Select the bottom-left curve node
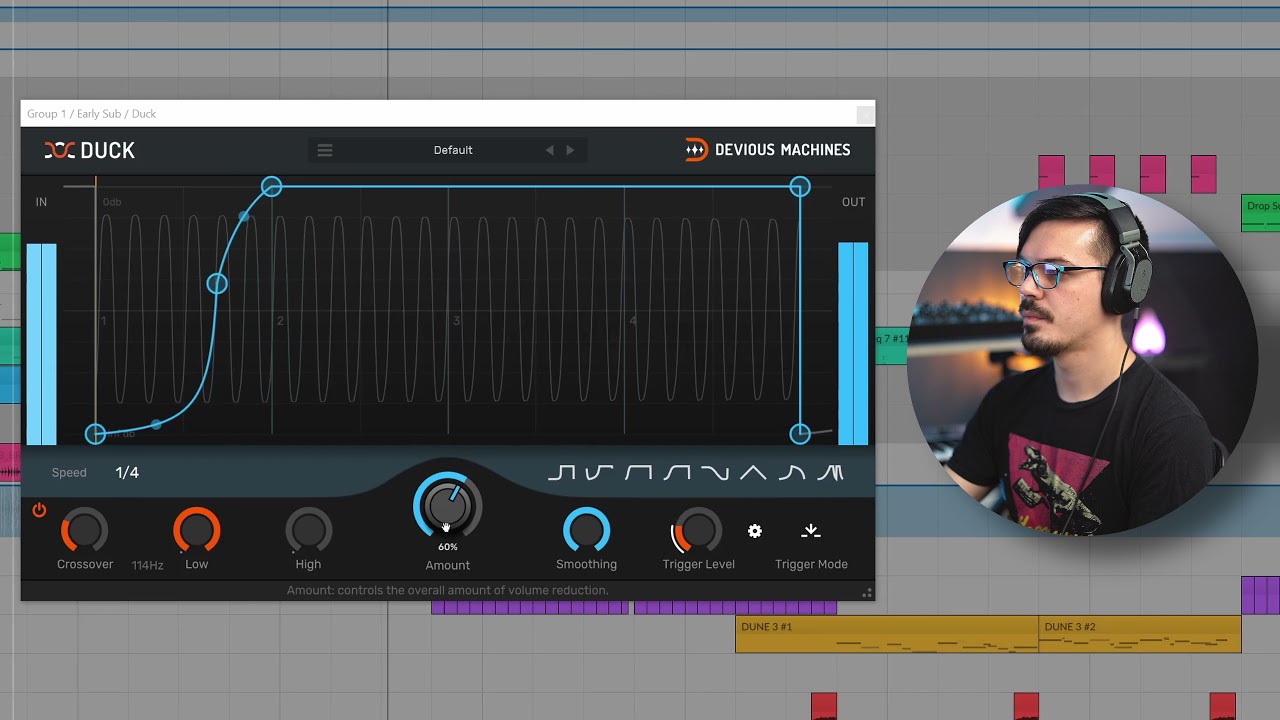This screenshot has width=1280, height=720. (x=95, y=434)
